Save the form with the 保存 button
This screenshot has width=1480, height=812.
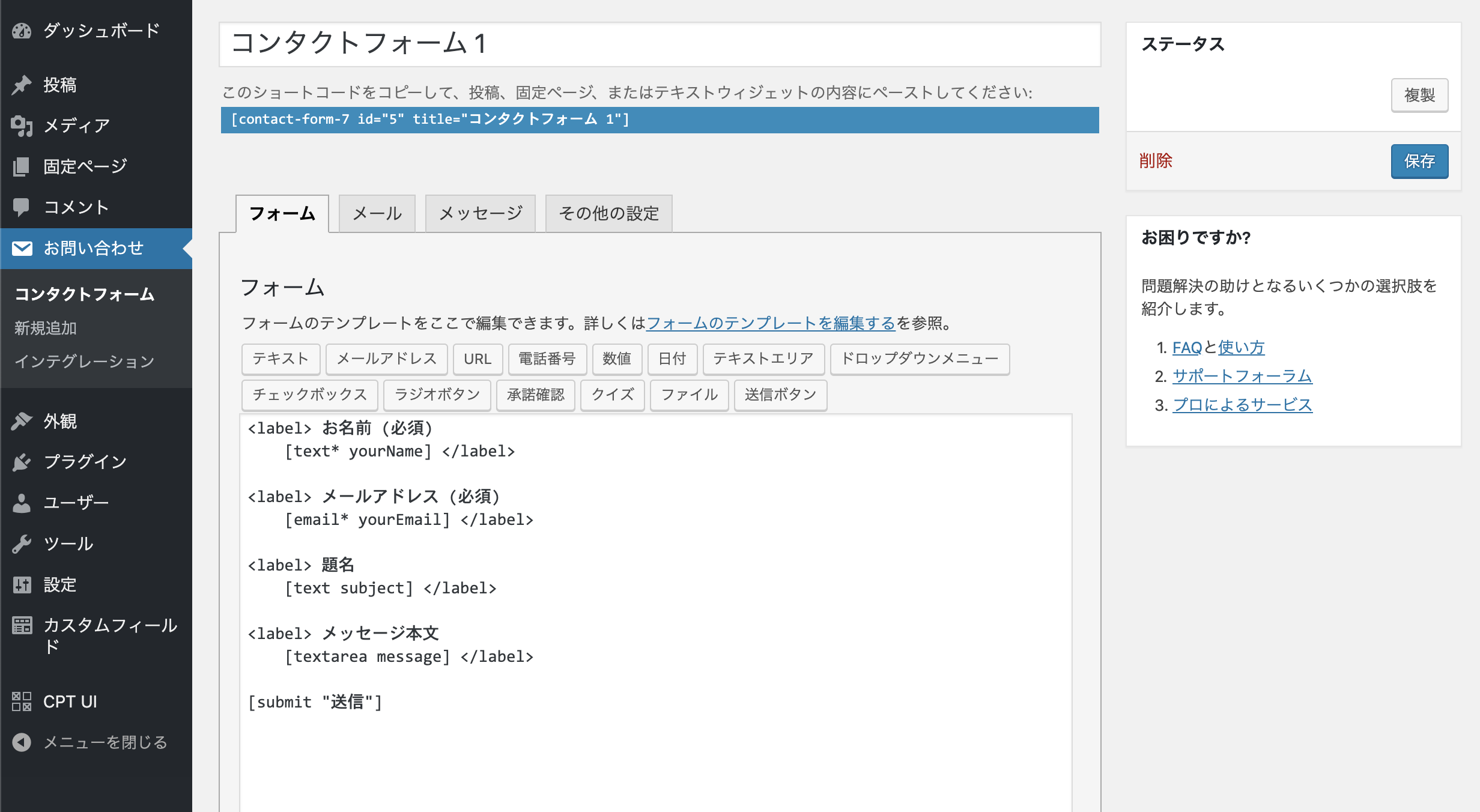pyautogui.click(x=1419, y=161)
